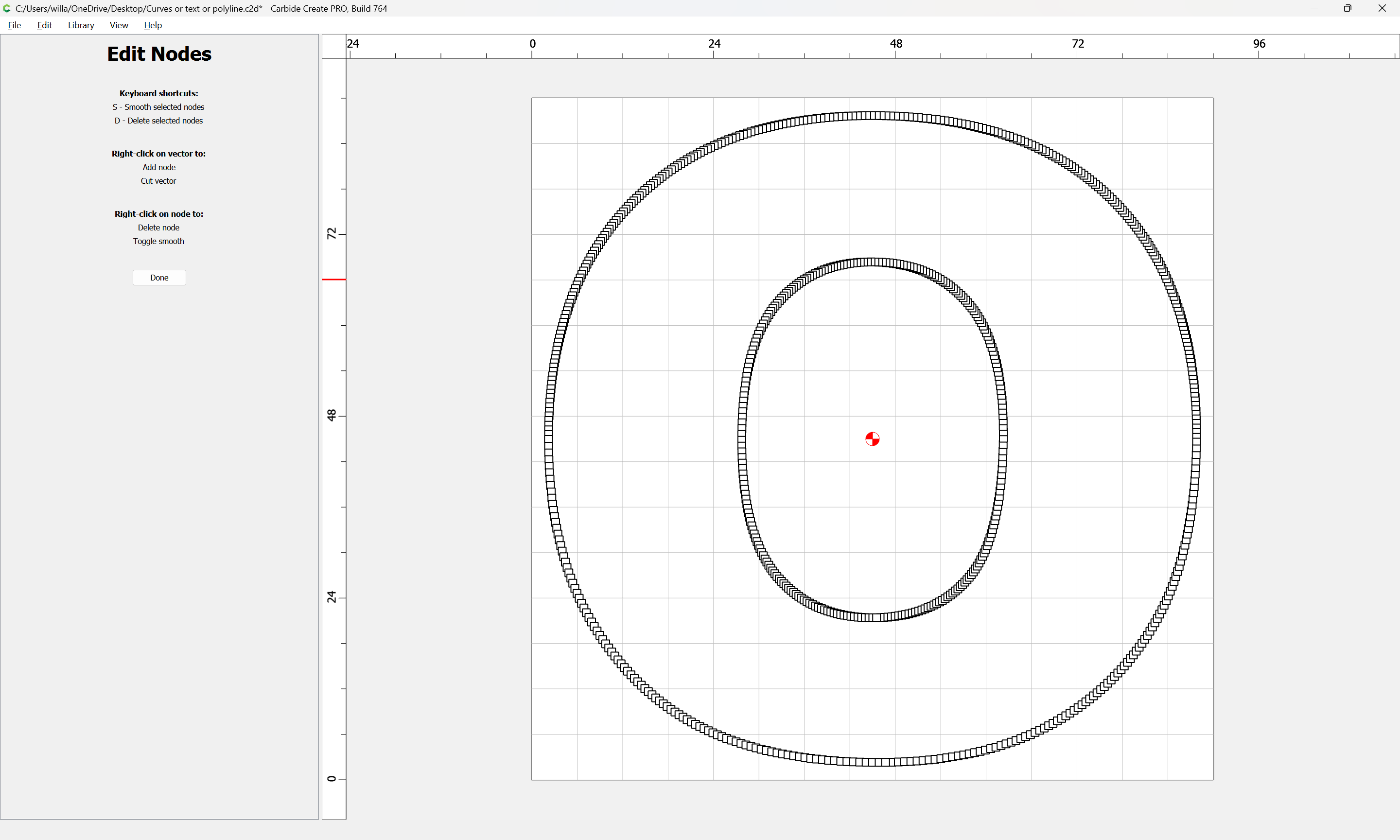1400x840 pixels.
Task: Click the Edit Nodes panel heading
Action: (159, 54)
